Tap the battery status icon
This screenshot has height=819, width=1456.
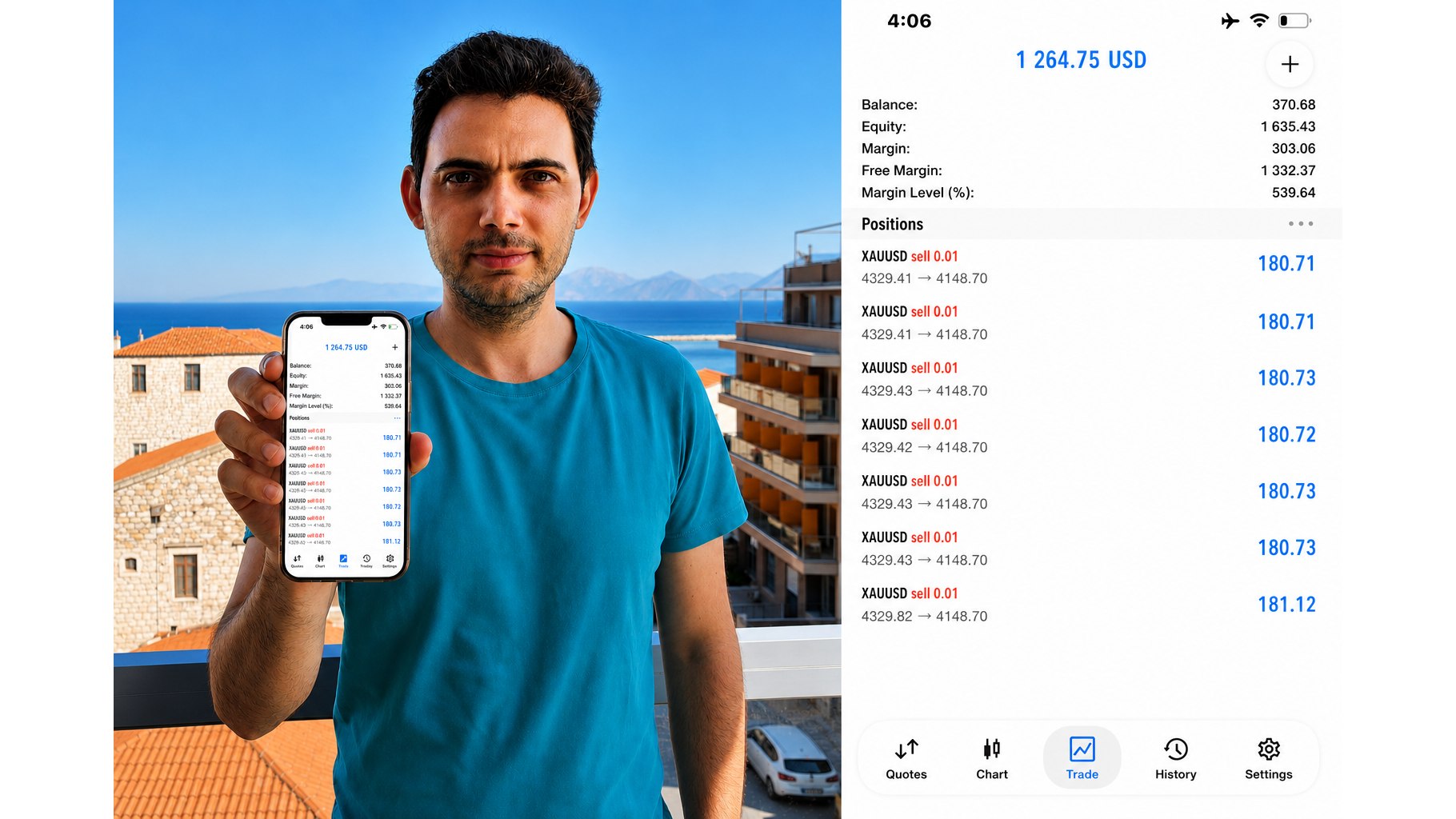coord(1294,21)
